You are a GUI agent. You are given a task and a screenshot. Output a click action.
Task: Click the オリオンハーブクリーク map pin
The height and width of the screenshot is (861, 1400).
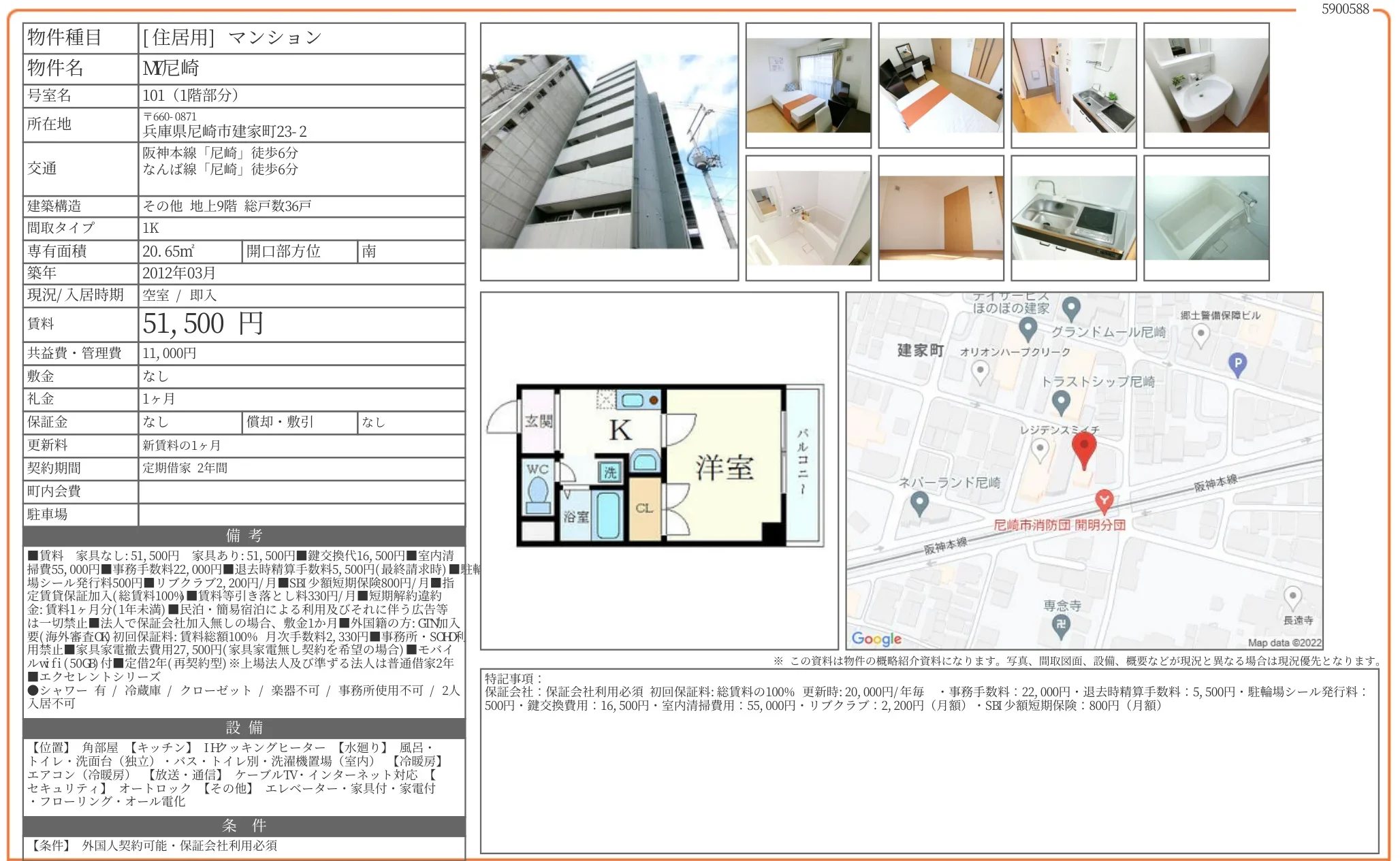coord(979,370)
